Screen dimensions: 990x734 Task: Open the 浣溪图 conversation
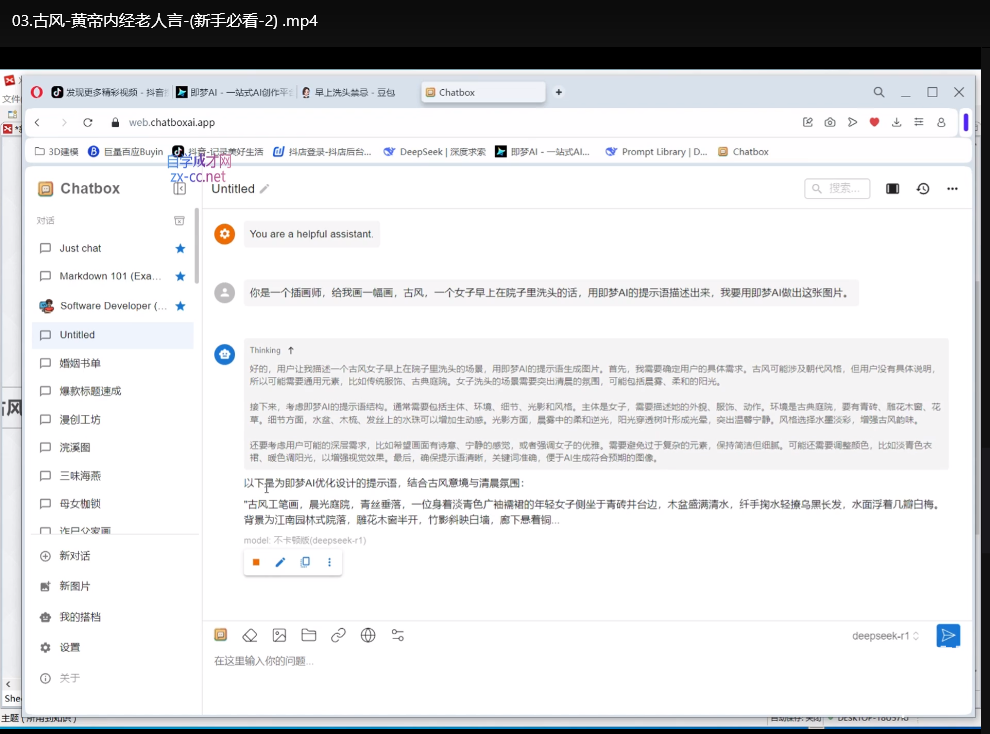(113, 447)
